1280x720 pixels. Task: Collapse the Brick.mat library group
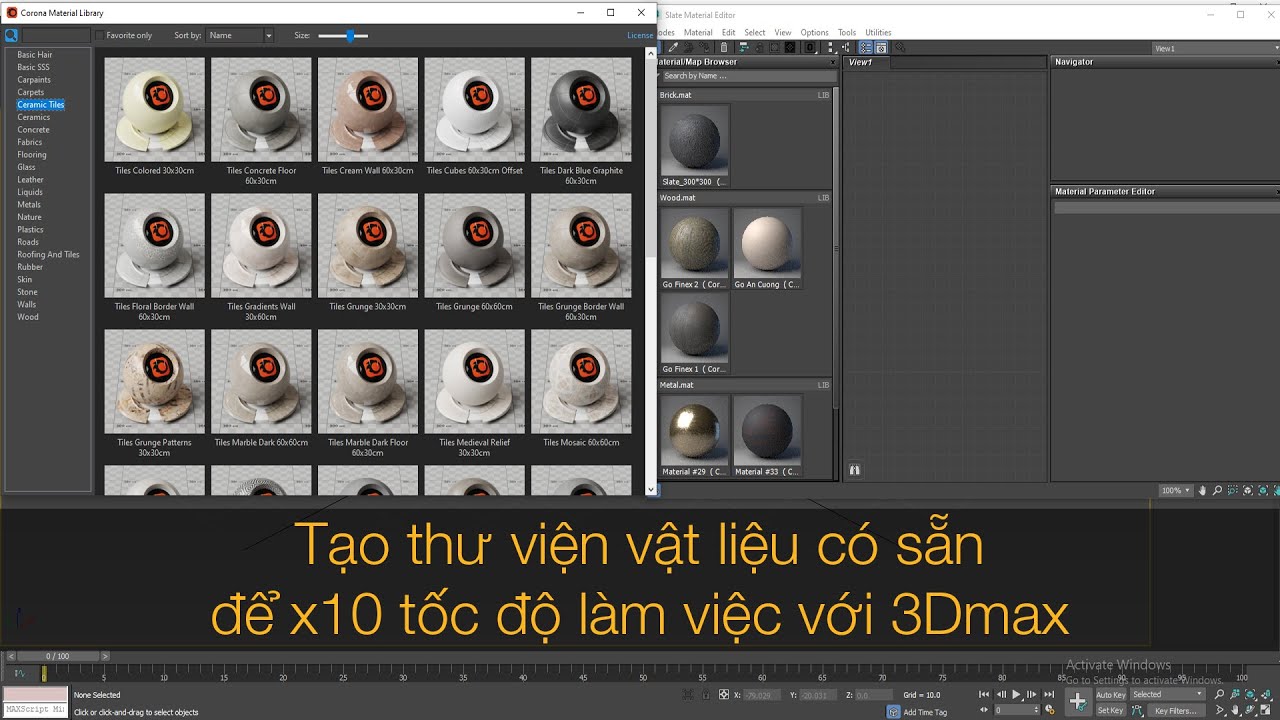(745, 95)
